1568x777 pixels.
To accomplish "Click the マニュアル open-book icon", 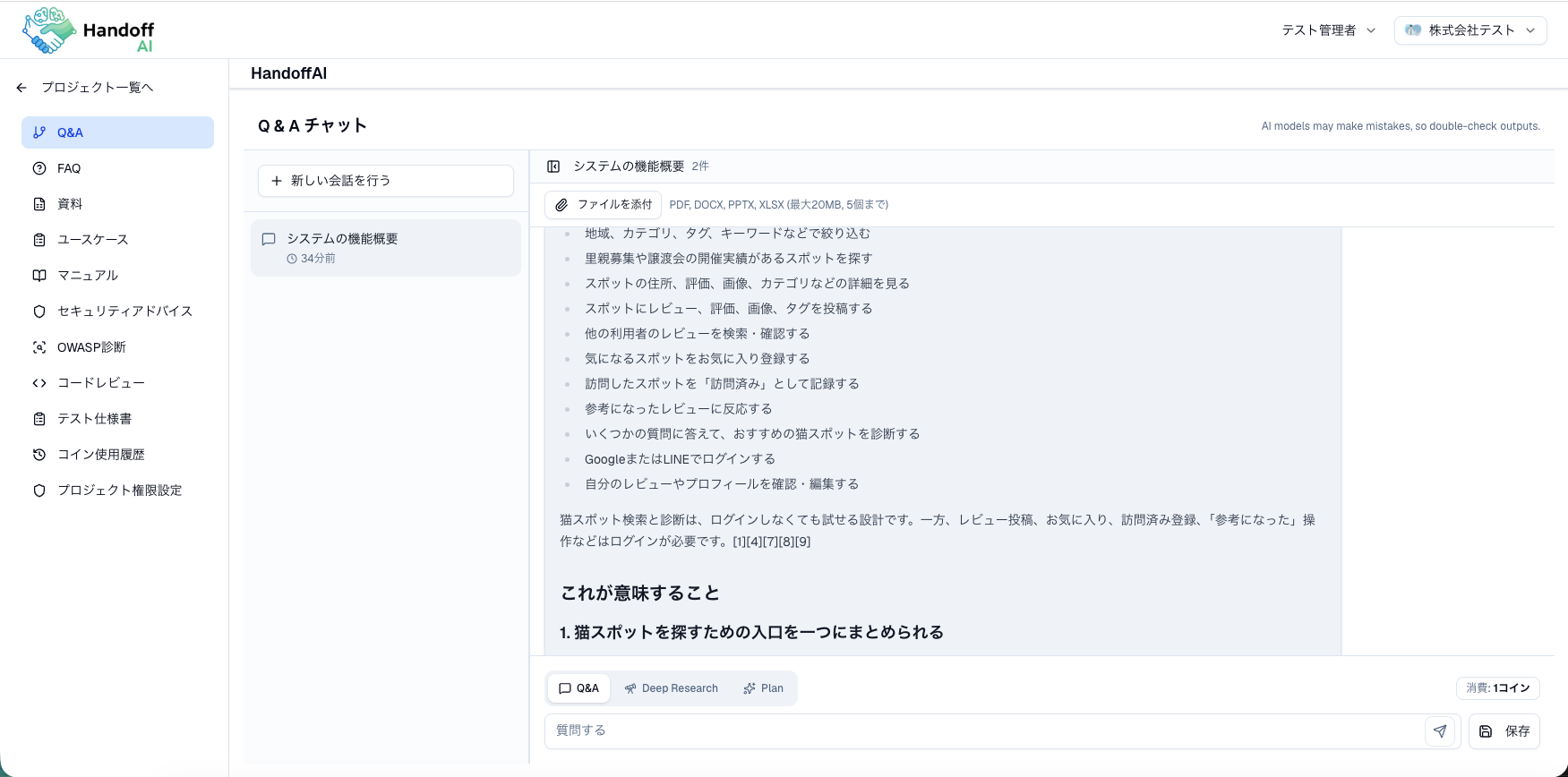I will click(x=39, y=276).
